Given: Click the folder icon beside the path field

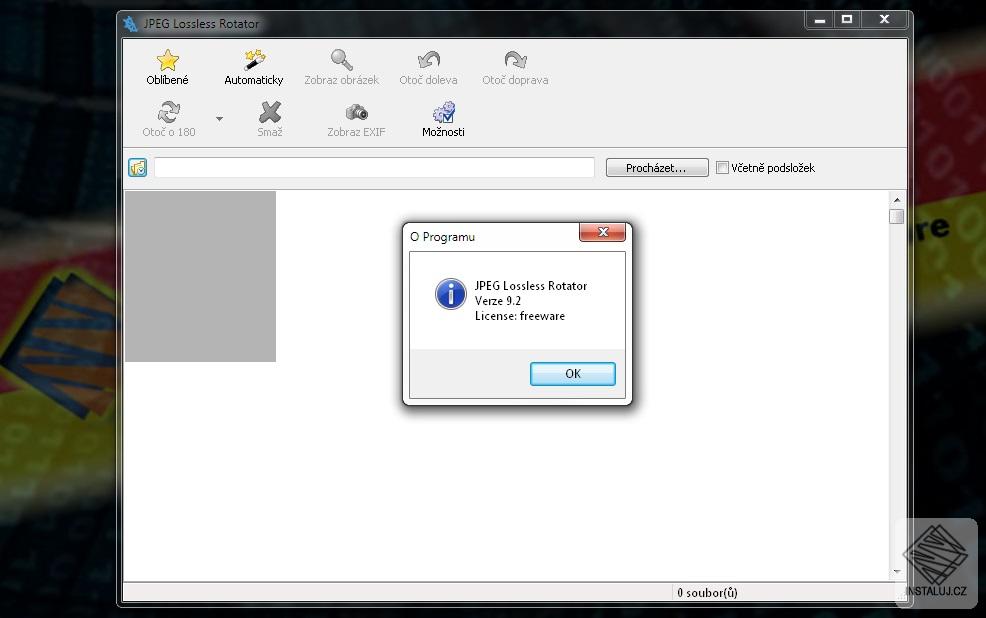Looking at the screenshot, I should (137, 167).
